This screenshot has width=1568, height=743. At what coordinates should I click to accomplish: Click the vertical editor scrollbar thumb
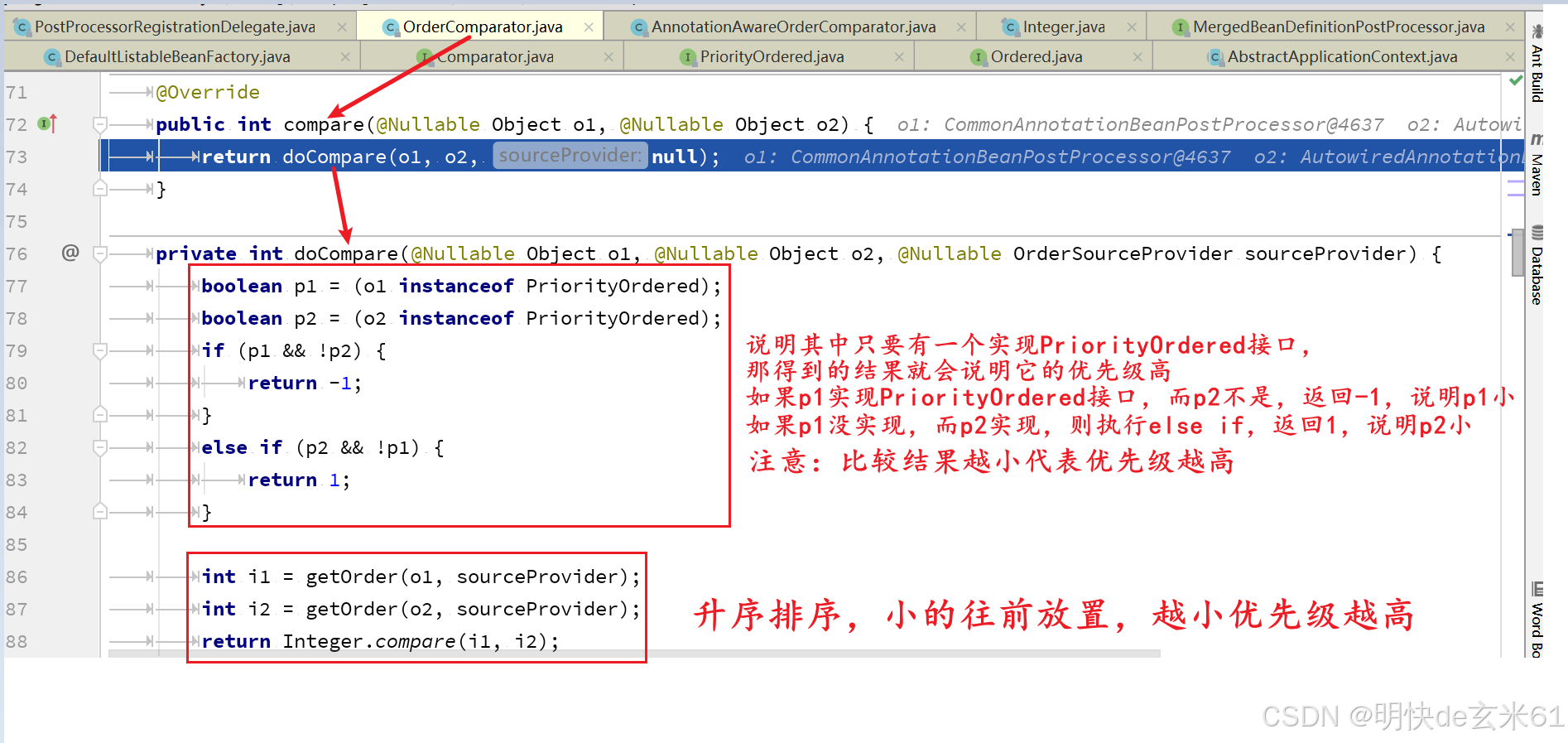click(x=1517, y=252)
